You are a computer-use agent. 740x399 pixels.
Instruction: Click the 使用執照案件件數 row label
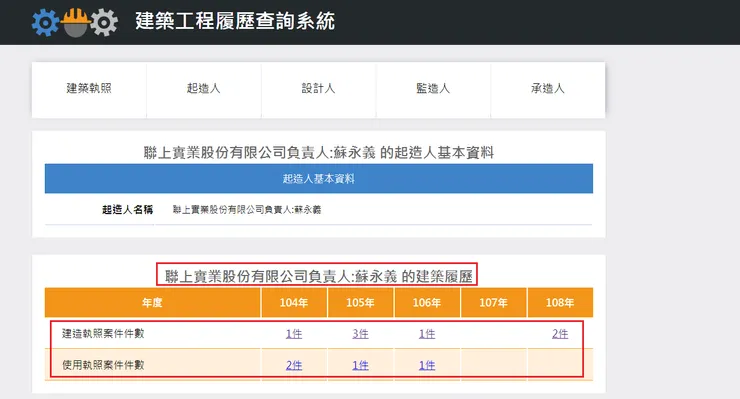(x=103, y=365)
